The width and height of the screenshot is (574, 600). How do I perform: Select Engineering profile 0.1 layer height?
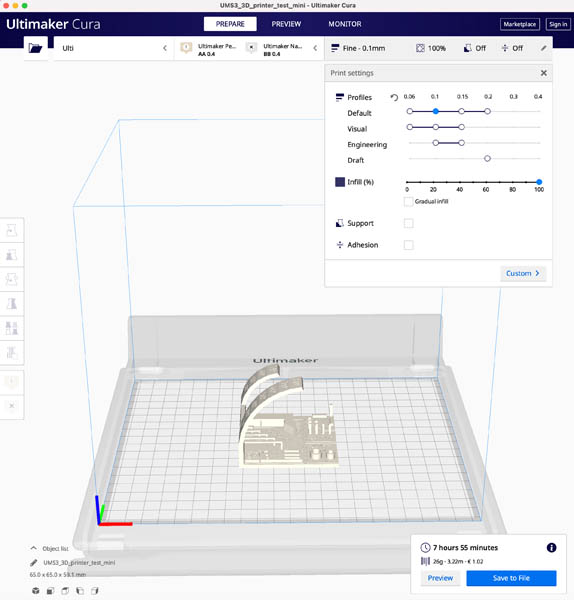pos(435,143)
